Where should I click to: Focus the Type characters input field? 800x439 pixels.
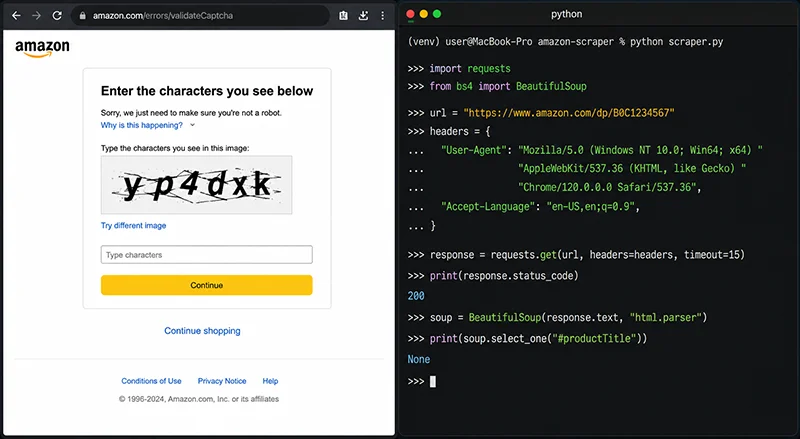(x=207, y=255)
